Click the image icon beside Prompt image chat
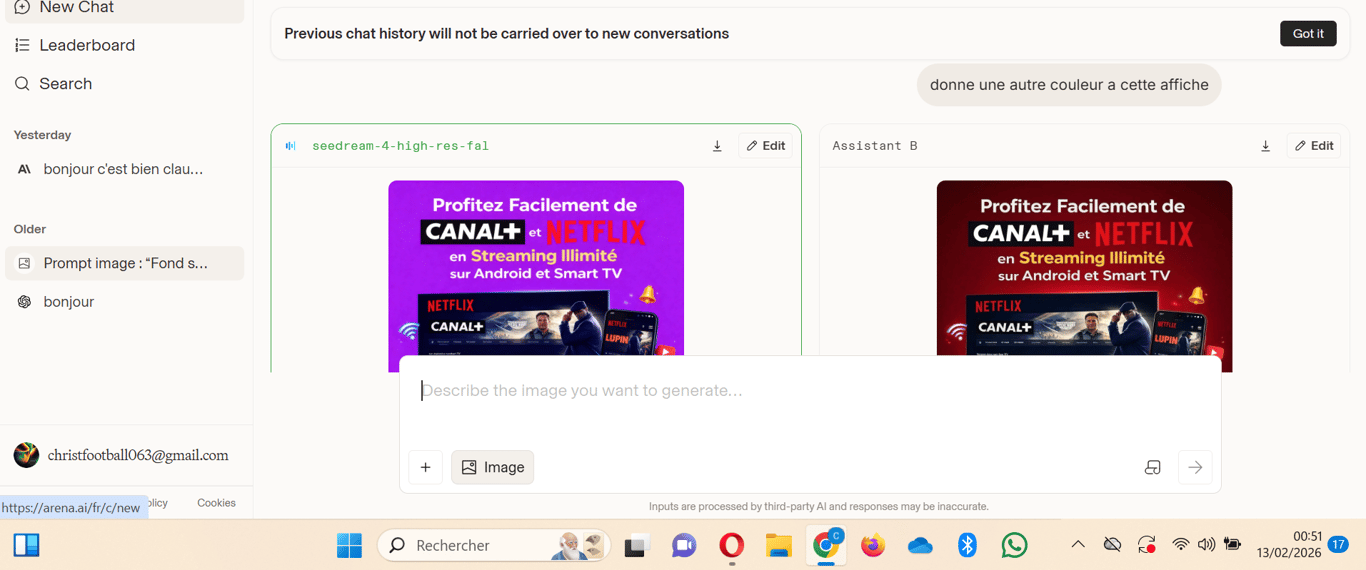Viewport: 1366px width, 570px height. coord(25,263)
